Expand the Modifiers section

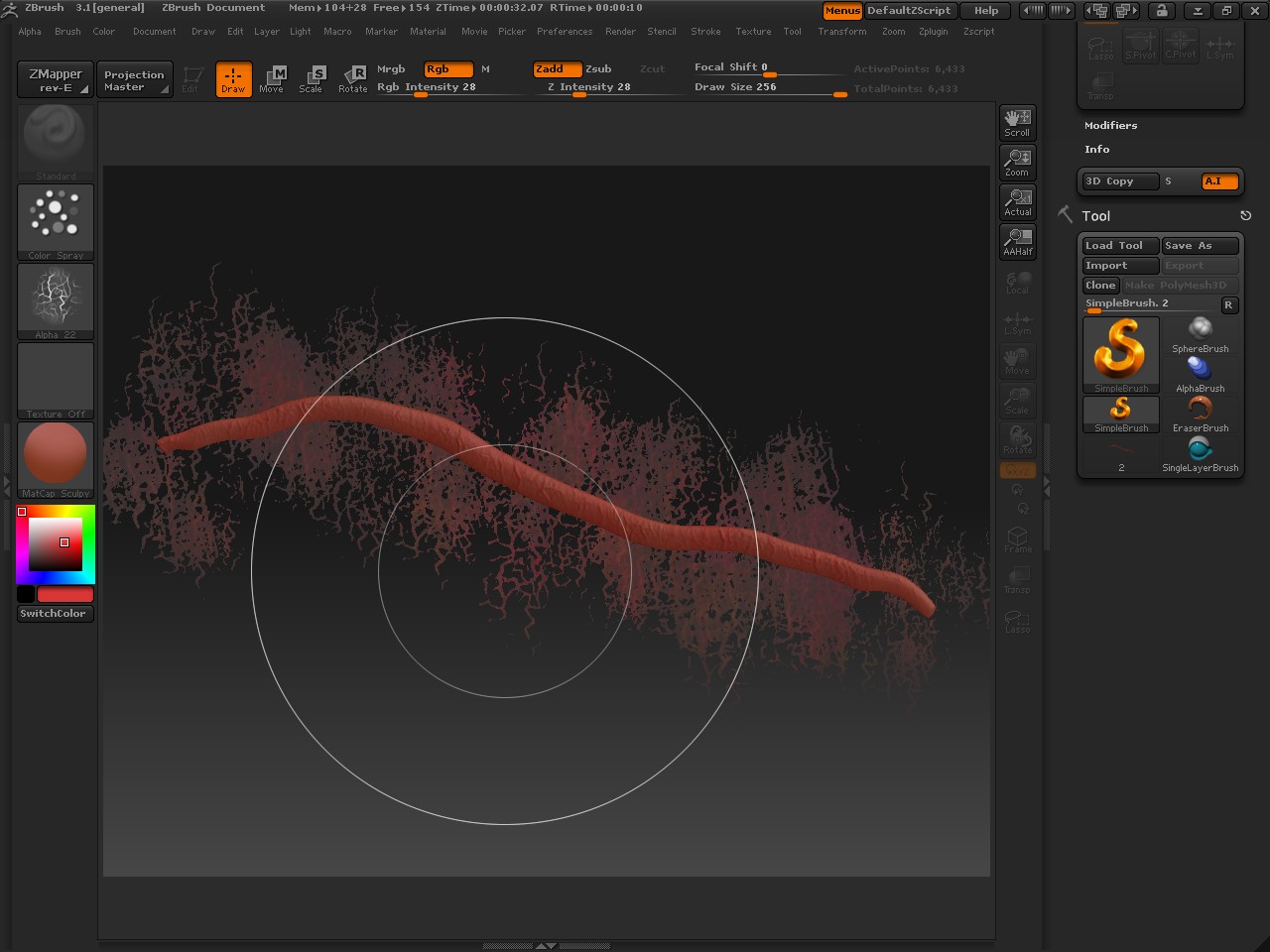point(1110,126)
